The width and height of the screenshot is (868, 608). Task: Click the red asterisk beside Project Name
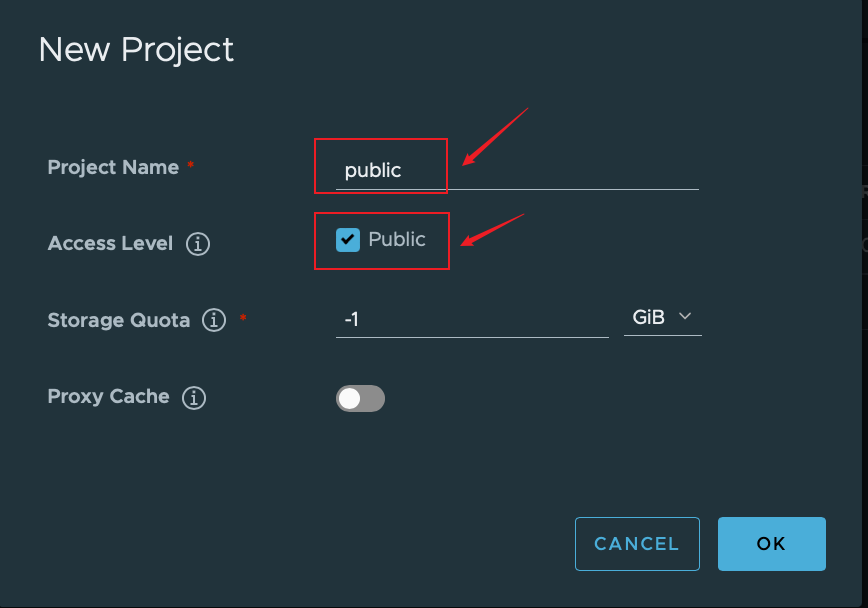191,166
